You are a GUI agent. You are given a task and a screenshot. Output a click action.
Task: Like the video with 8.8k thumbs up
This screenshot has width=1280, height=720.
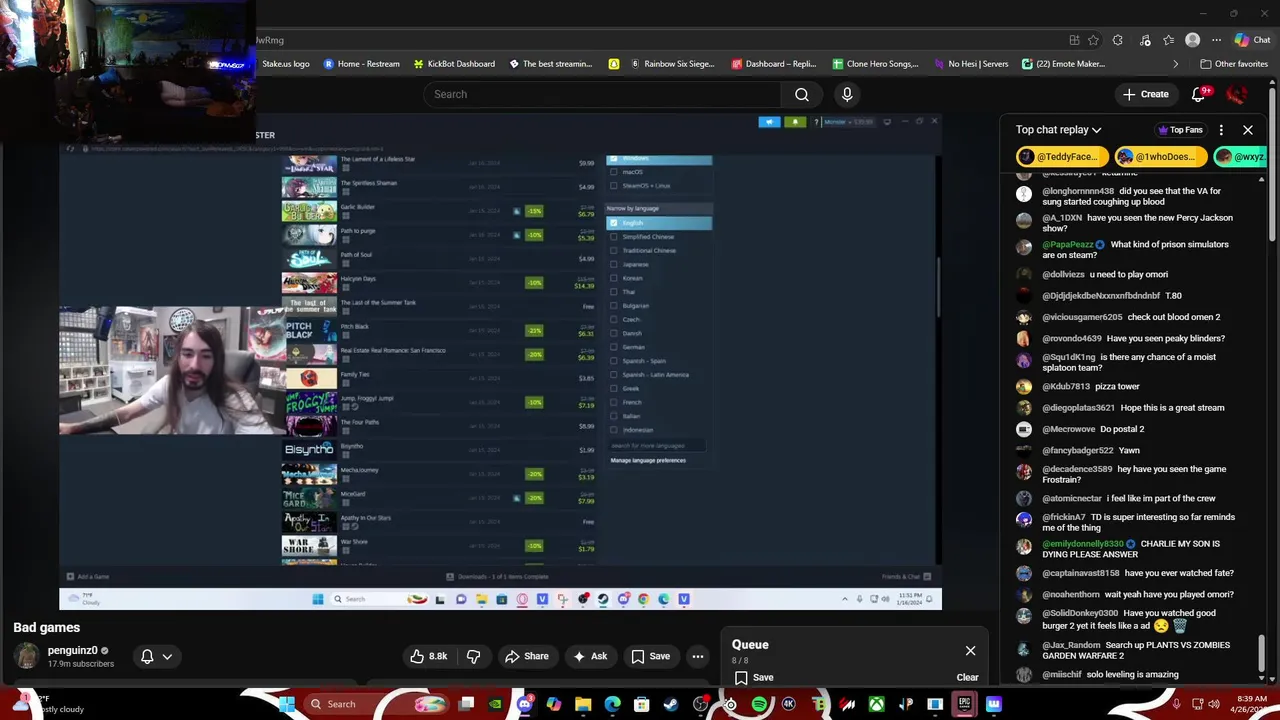(428, 656)
